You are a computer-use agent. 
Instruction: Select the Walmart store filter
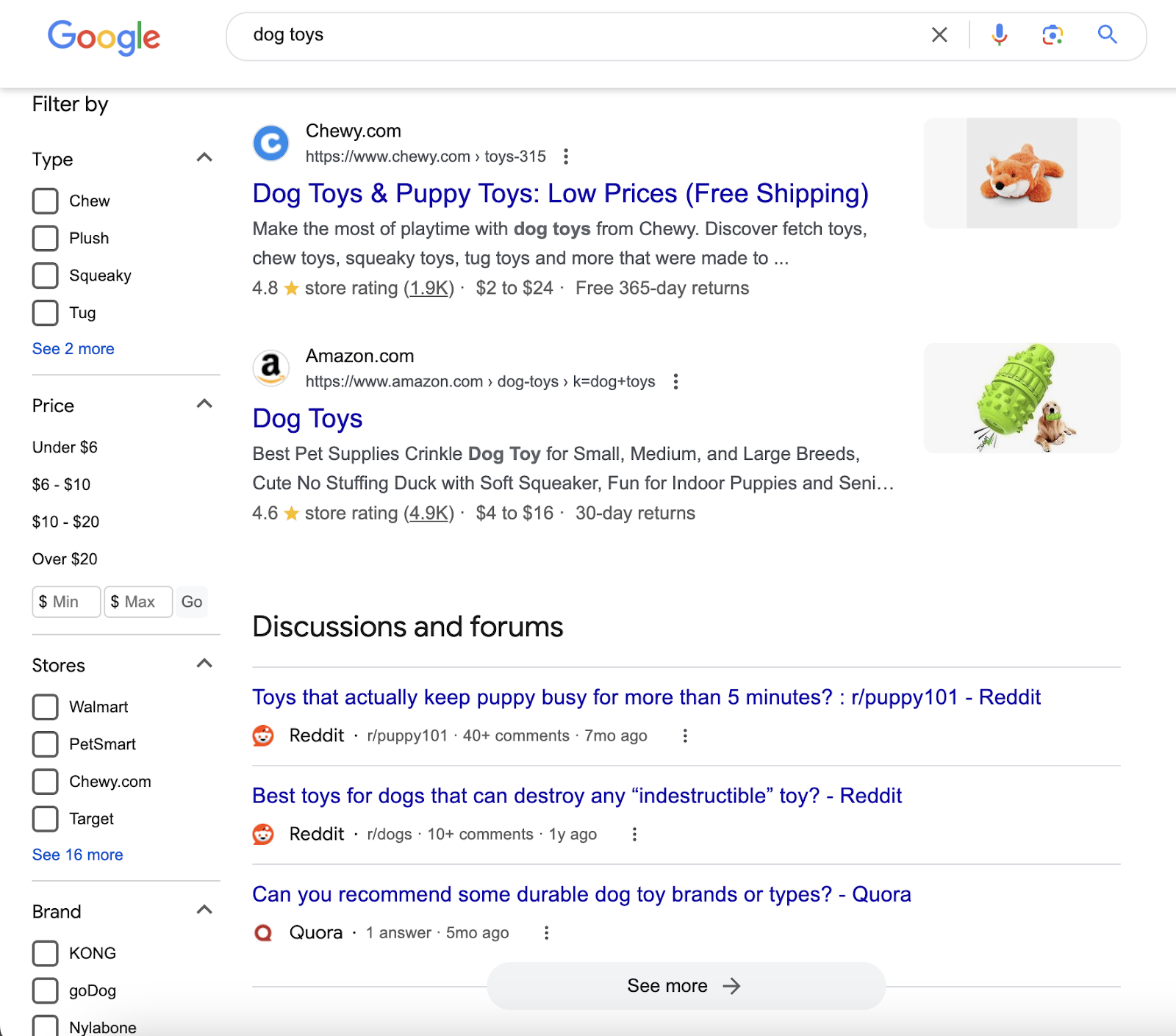(x=46, y=707)
